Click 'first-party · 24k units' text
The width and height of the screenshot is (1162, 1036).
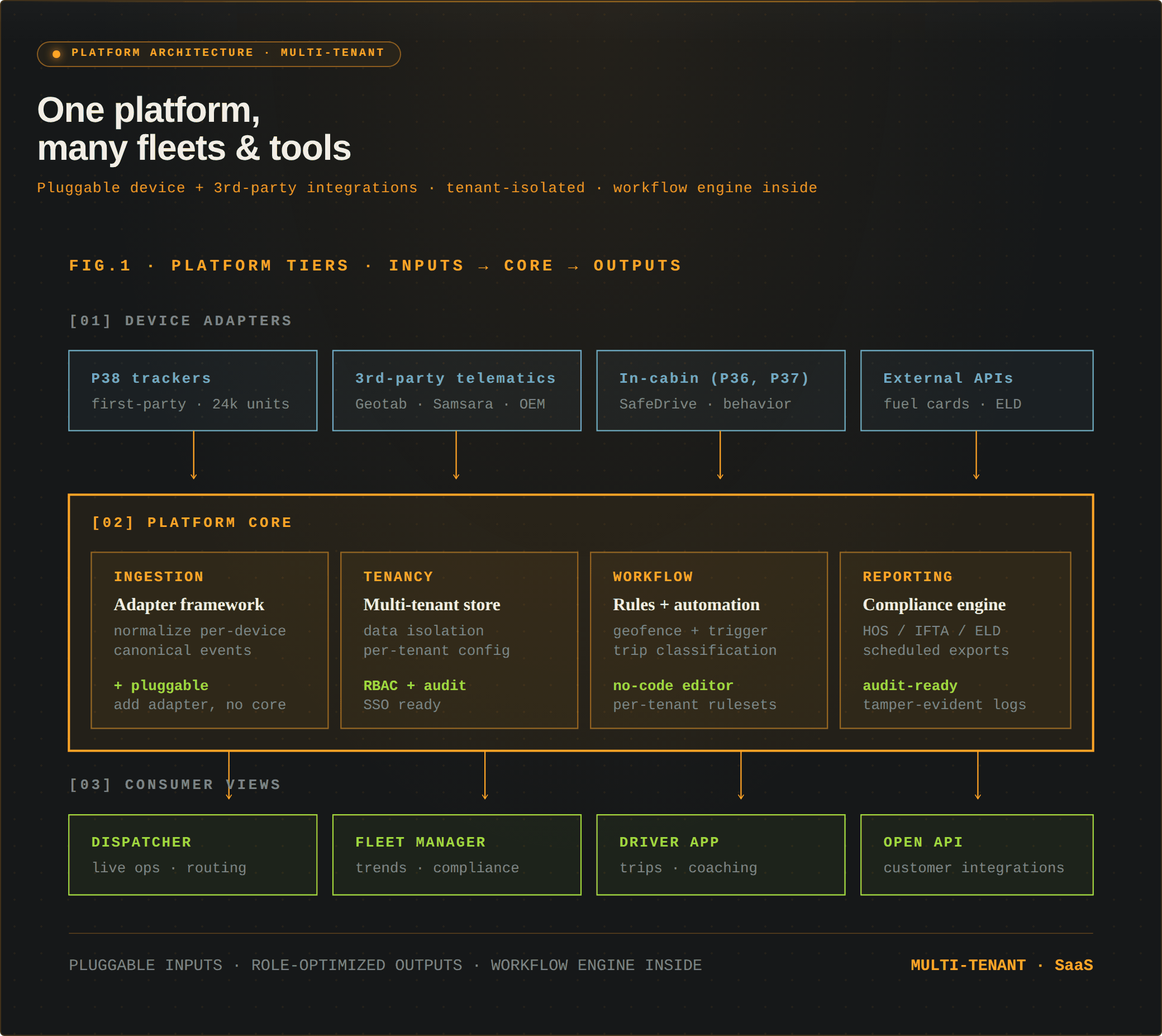point(190,404)
